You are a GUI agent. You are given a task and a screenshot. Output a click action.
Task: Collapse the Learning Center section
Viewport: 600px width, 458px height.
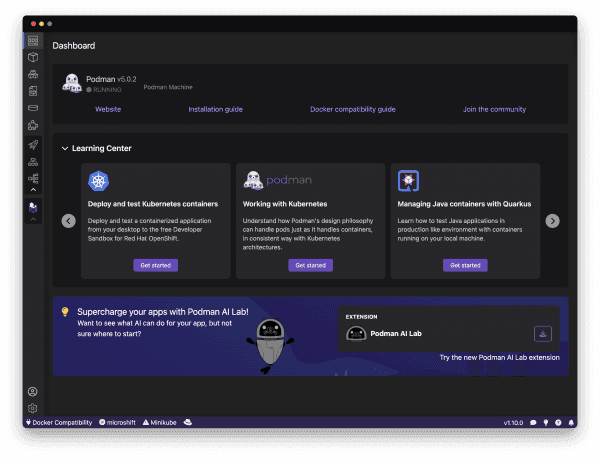pos(65,148)
